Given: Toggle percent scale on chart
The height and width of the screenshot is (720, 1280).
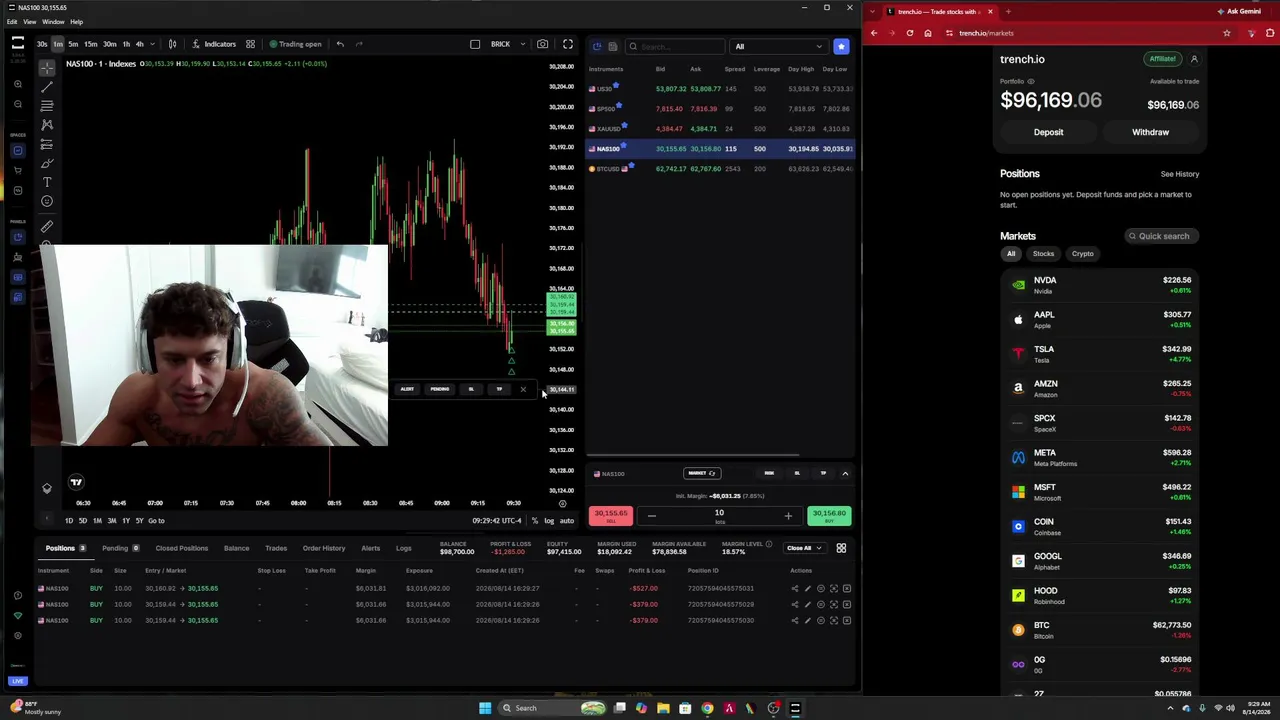Looking at the screenshot, I should tap(535, 521).
